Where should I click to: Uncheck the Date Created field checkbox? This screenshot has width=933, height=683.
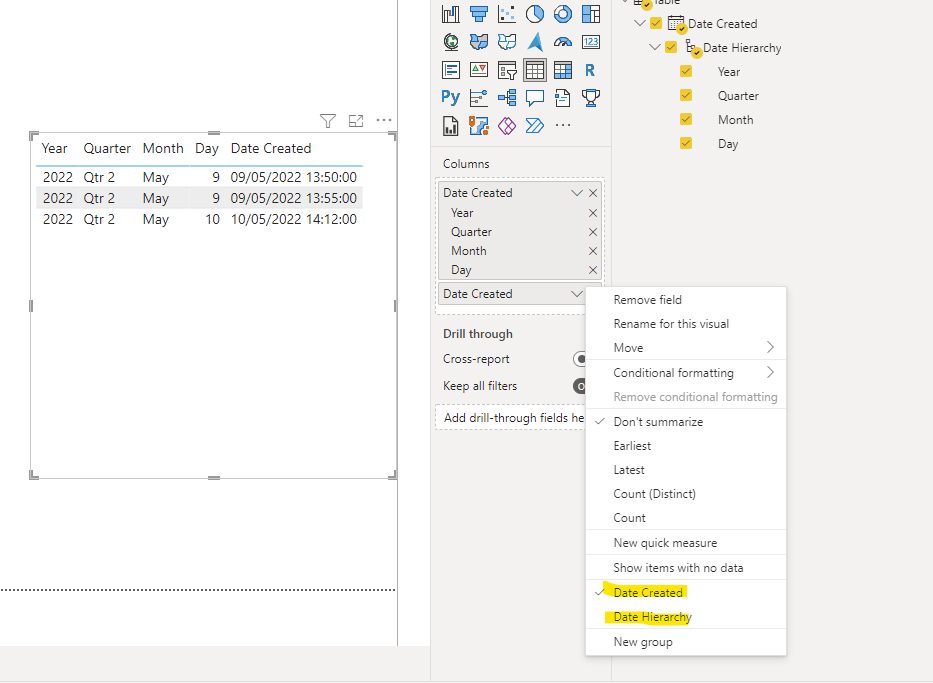(656, 23)
